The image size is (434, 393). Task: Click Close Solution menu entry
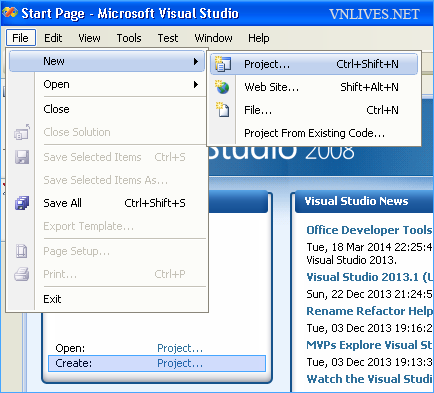coord(107,132)
